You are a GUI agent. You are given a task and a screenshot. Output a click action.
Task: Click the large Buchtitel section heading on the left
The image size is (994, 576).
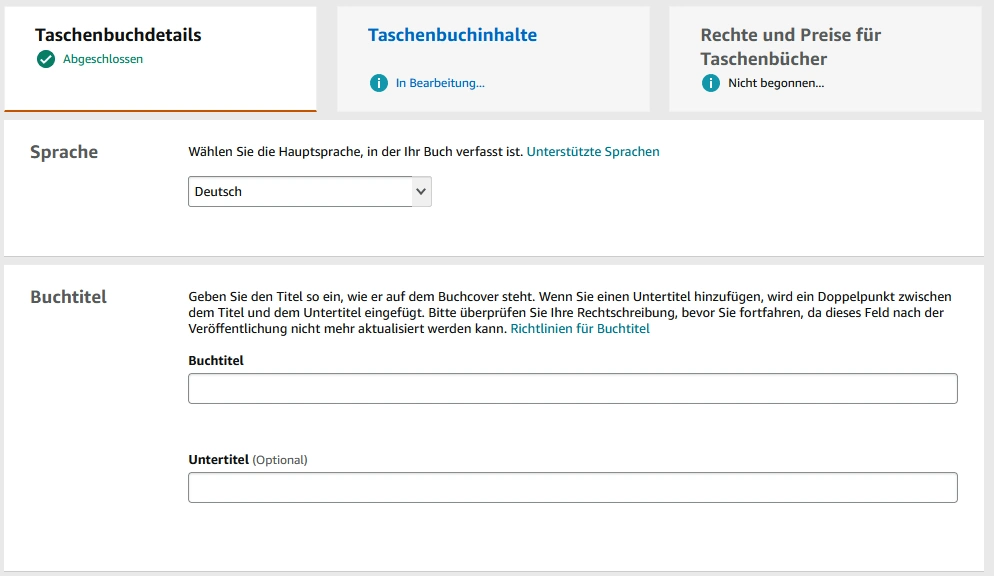68,297
